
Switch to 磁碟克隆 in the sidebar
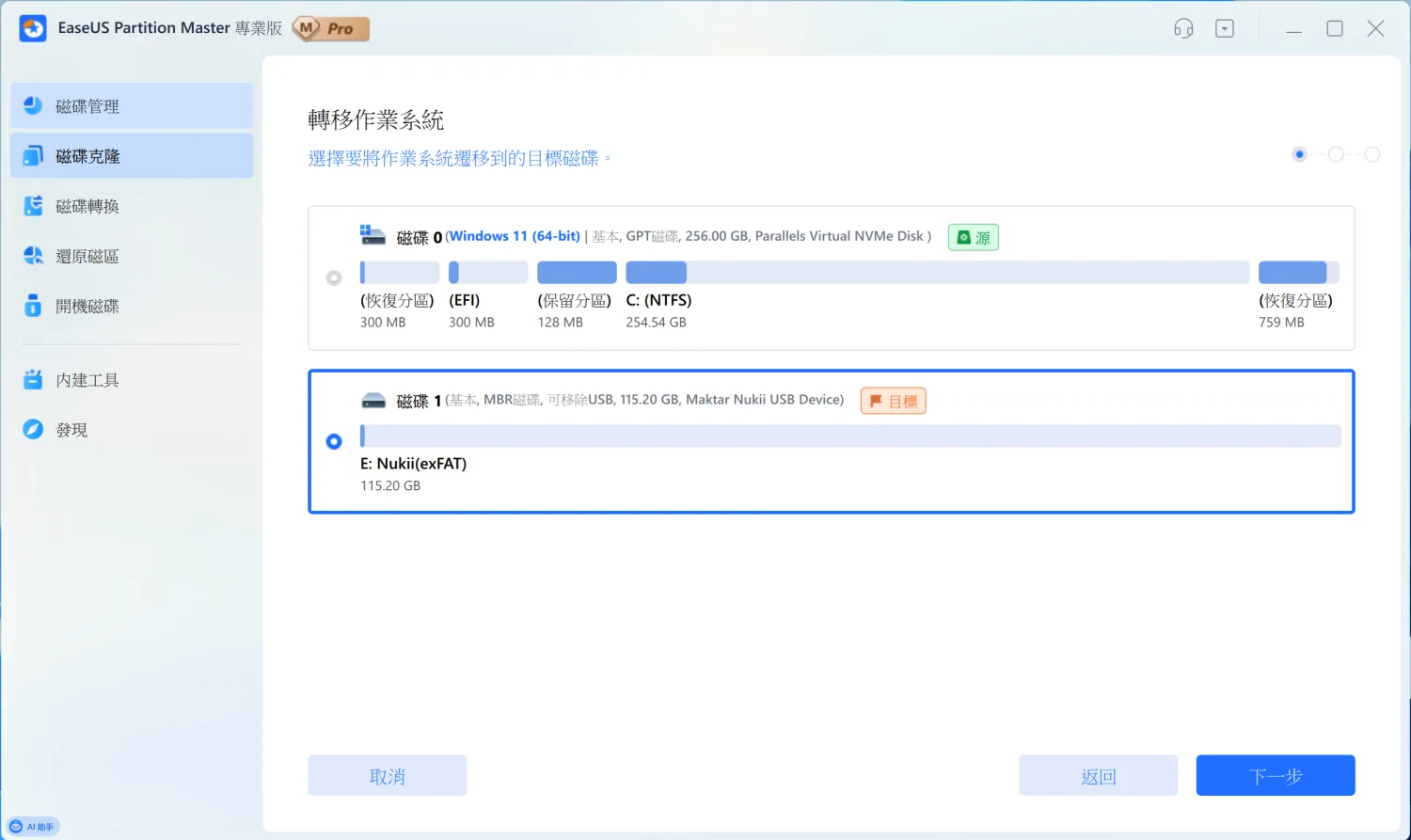(132, 155)
